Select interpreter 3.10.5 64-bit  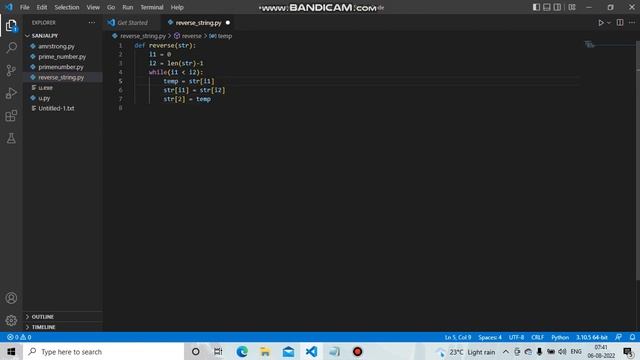coord(592,337)
